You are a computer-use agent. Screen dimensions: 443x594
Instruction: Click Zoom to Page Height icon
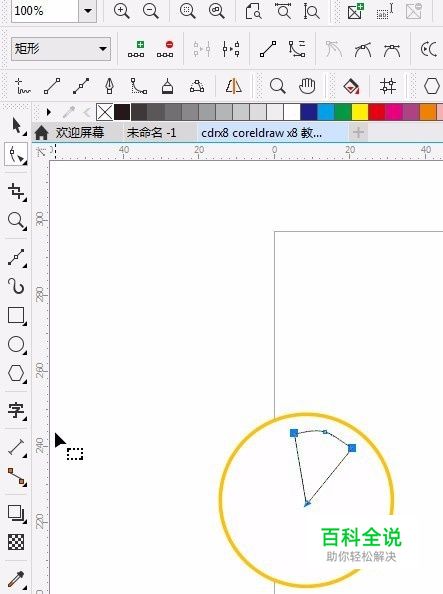pyautogui.click(x=311, y=11)
